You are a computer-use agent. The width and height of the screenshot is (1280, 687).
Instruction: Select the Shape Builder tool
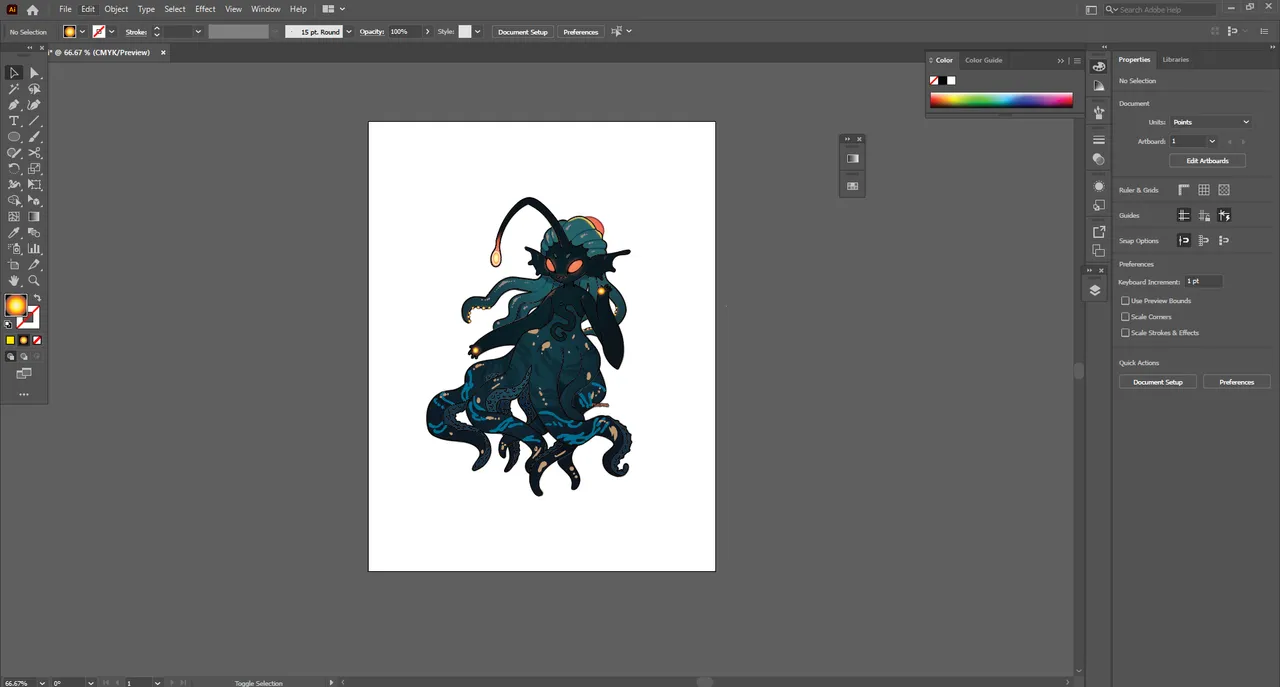point(14,201)
